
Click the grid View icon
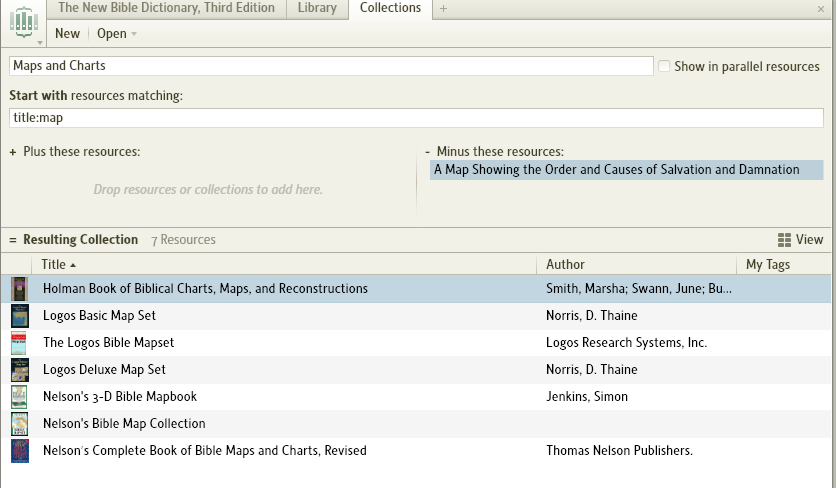pos(784,240)
